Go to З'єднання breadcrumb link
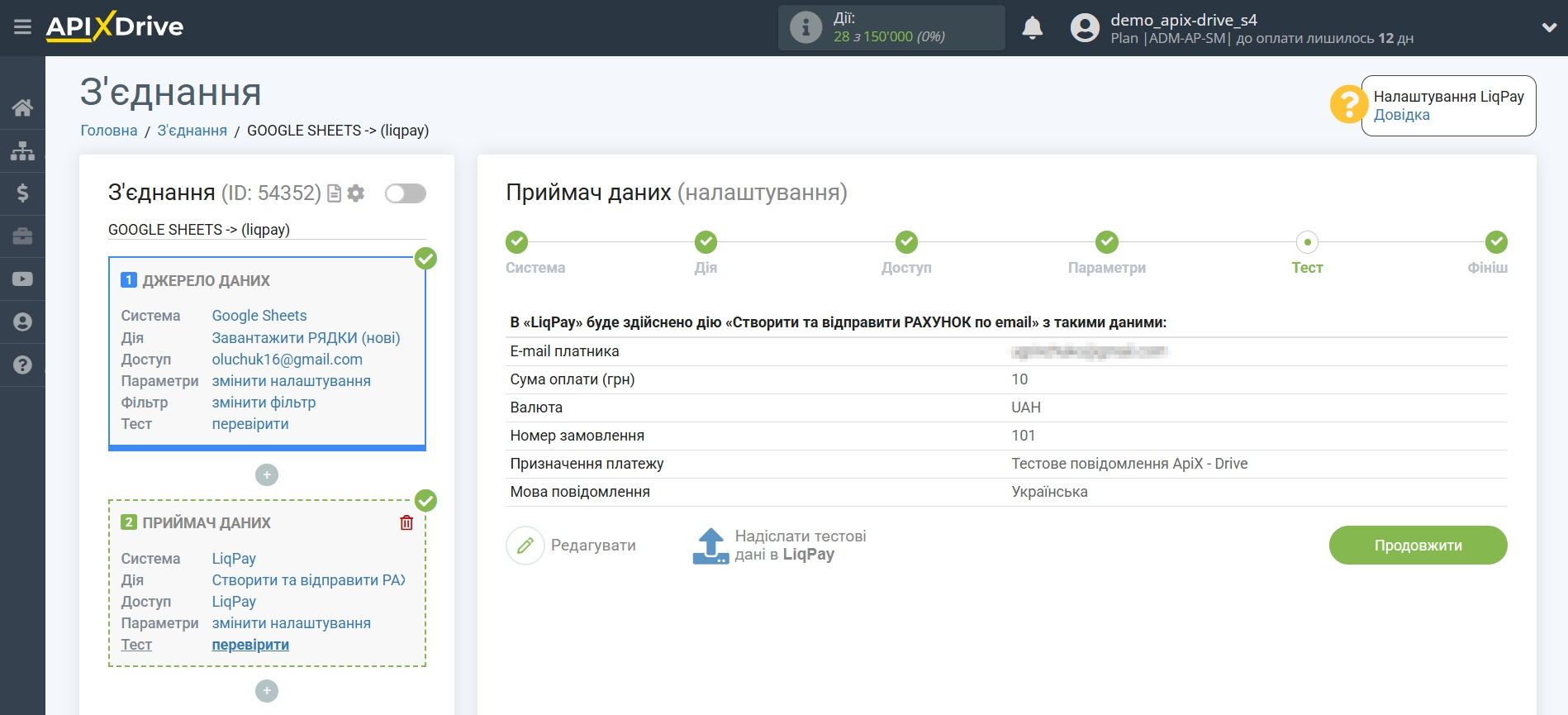The image size is (1568, 715). pos(192,131)
